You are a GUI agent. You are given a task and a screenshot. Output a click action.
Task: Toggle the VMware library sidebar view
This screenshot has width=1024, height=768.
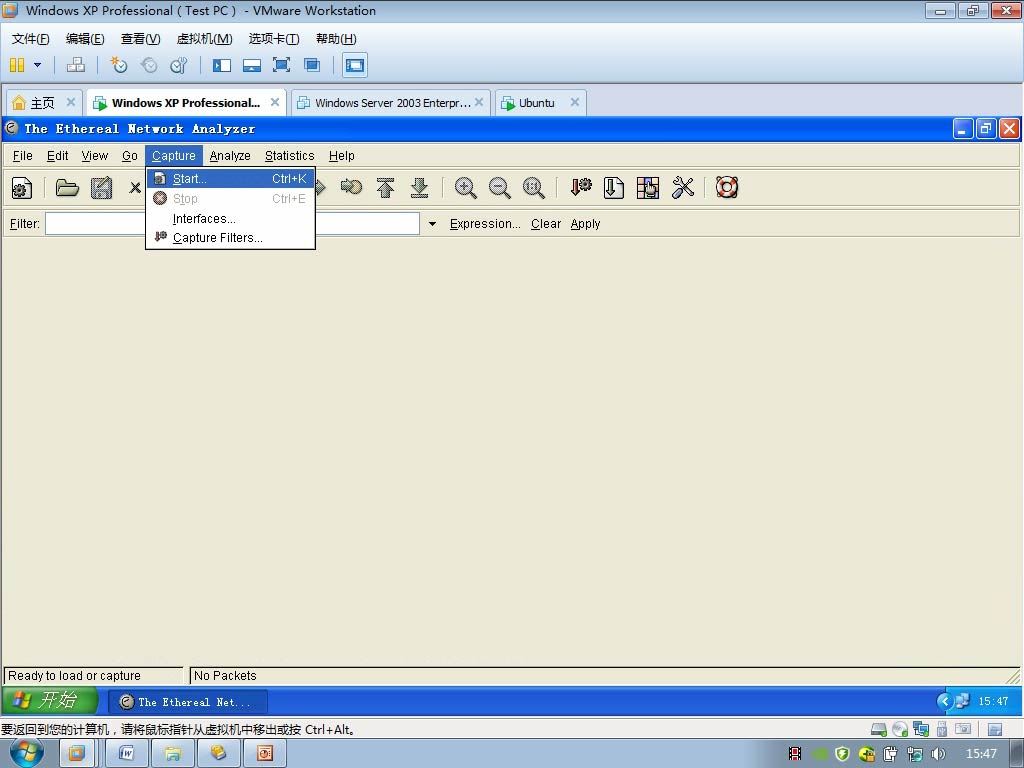pyautogui.click(x=222, y=65)
